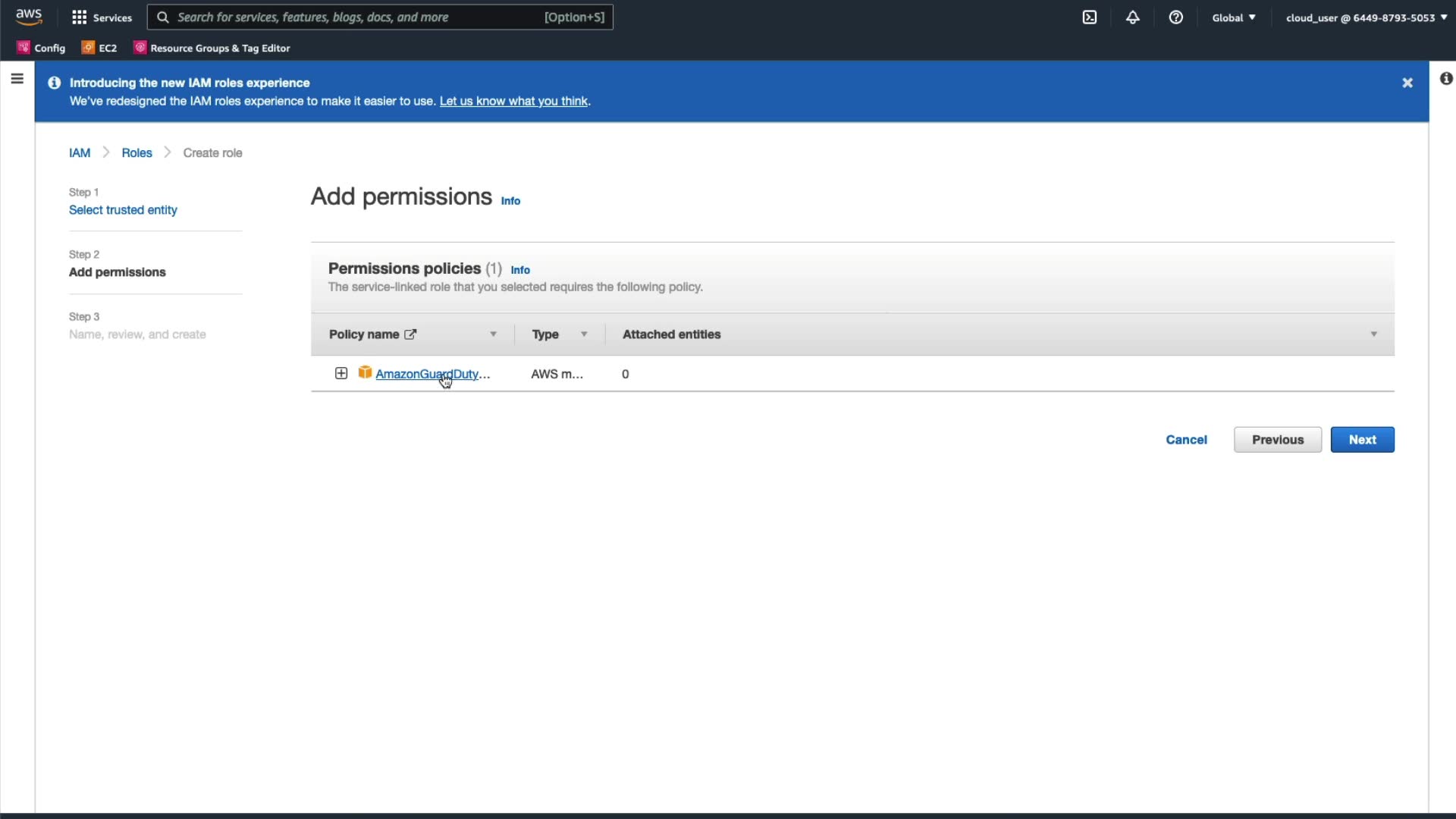Screen dimensions: 1456x819
Task: Open the AWS CloudShell icon
Action: [x=1090, y=17]
